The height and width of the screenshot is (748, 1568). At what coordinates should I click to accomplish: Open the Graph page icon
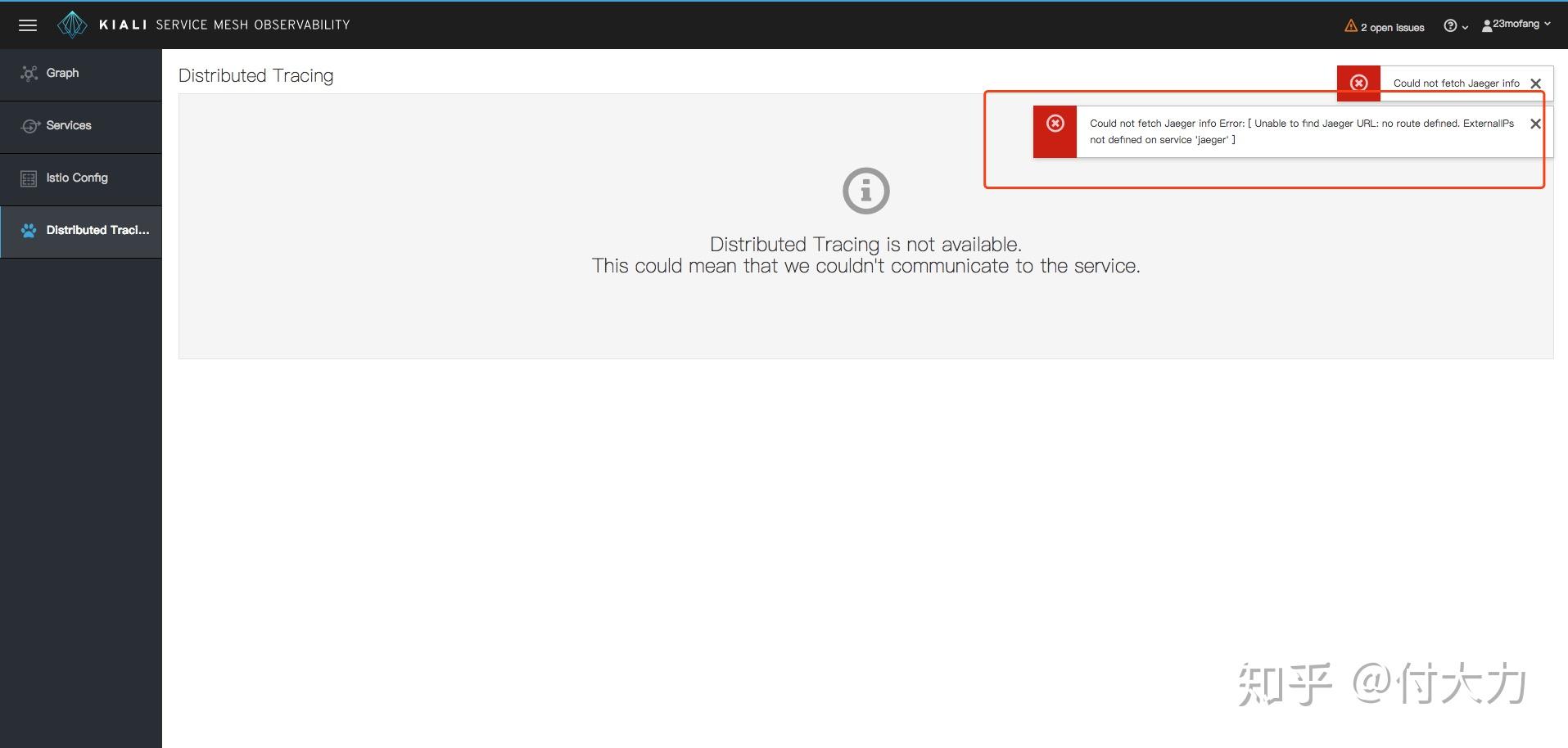point(29,74)
